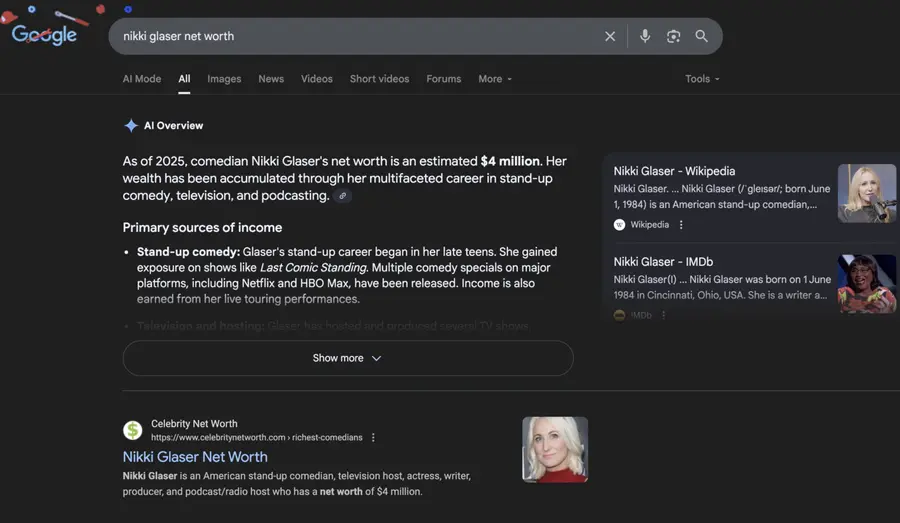
Task: Click the AI Overview source link icon
Action: point(343,196)
